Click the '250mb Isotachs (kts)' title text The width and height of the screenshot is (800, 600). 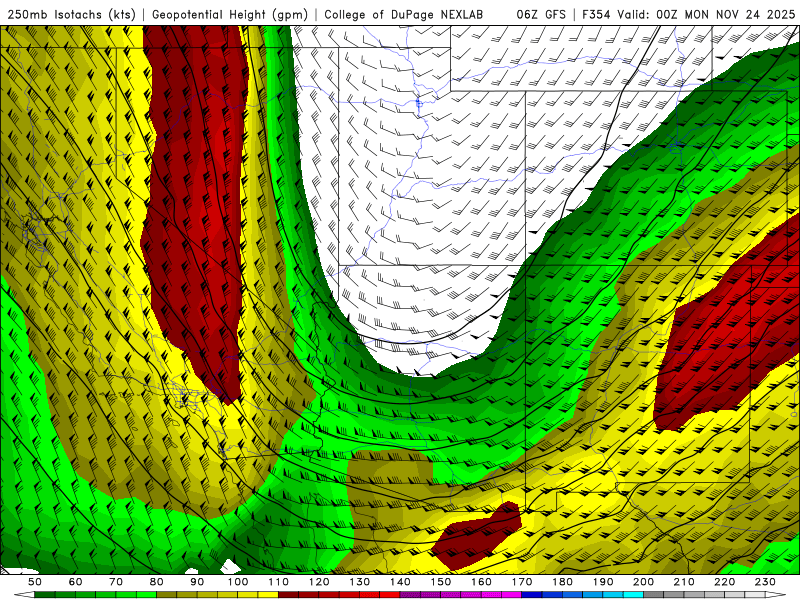tap(72, 15)
